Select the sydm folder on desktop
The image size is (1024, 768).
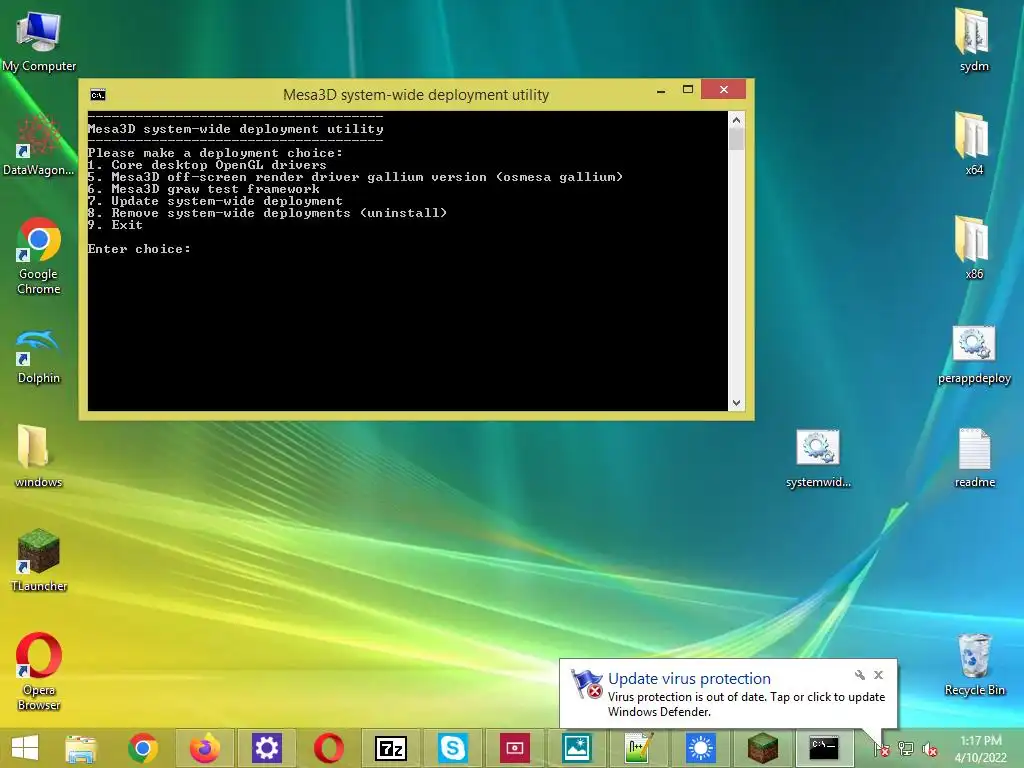click(x=974, y=39)
